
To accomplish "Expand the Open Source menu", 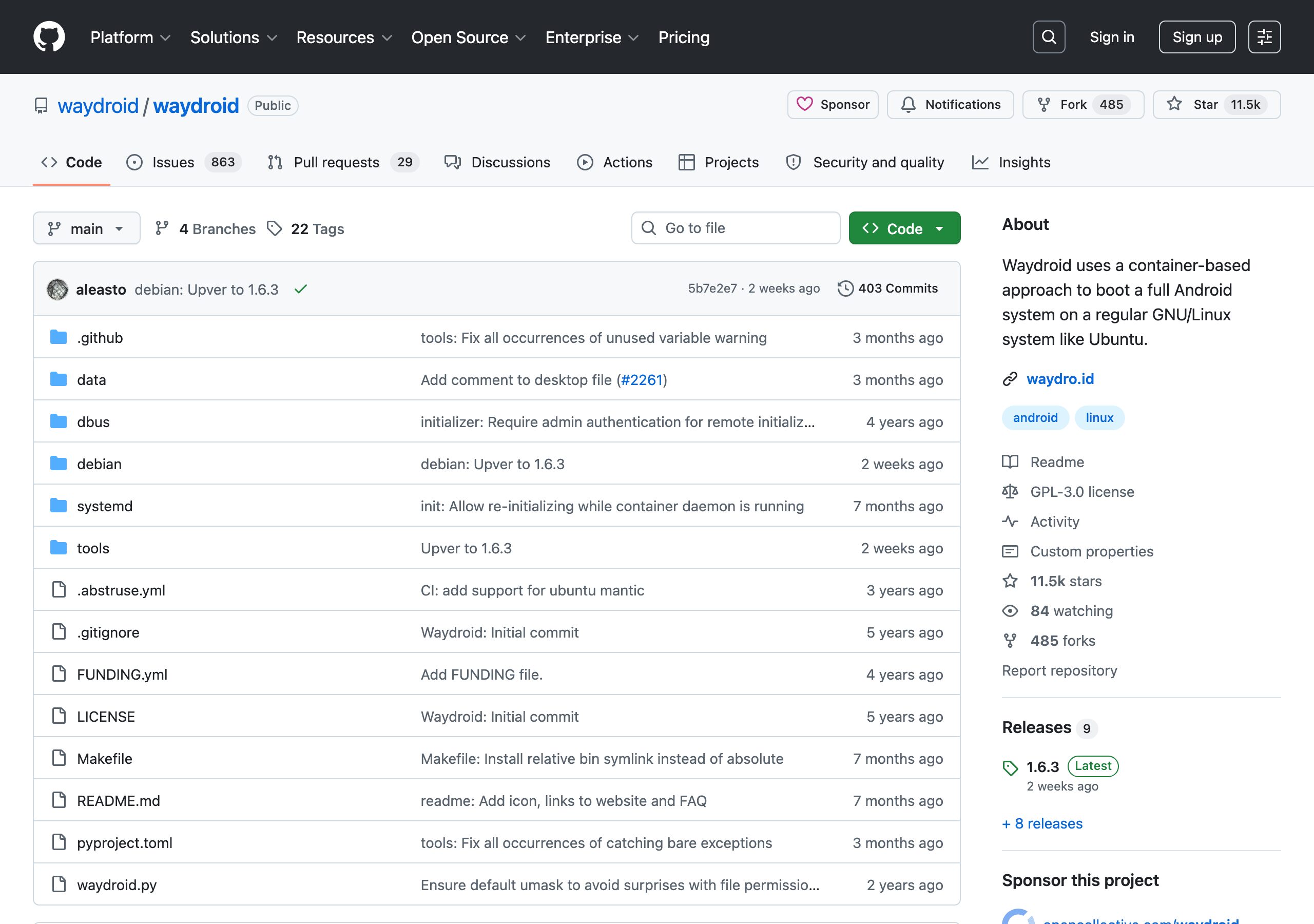I will pos(468,37).
